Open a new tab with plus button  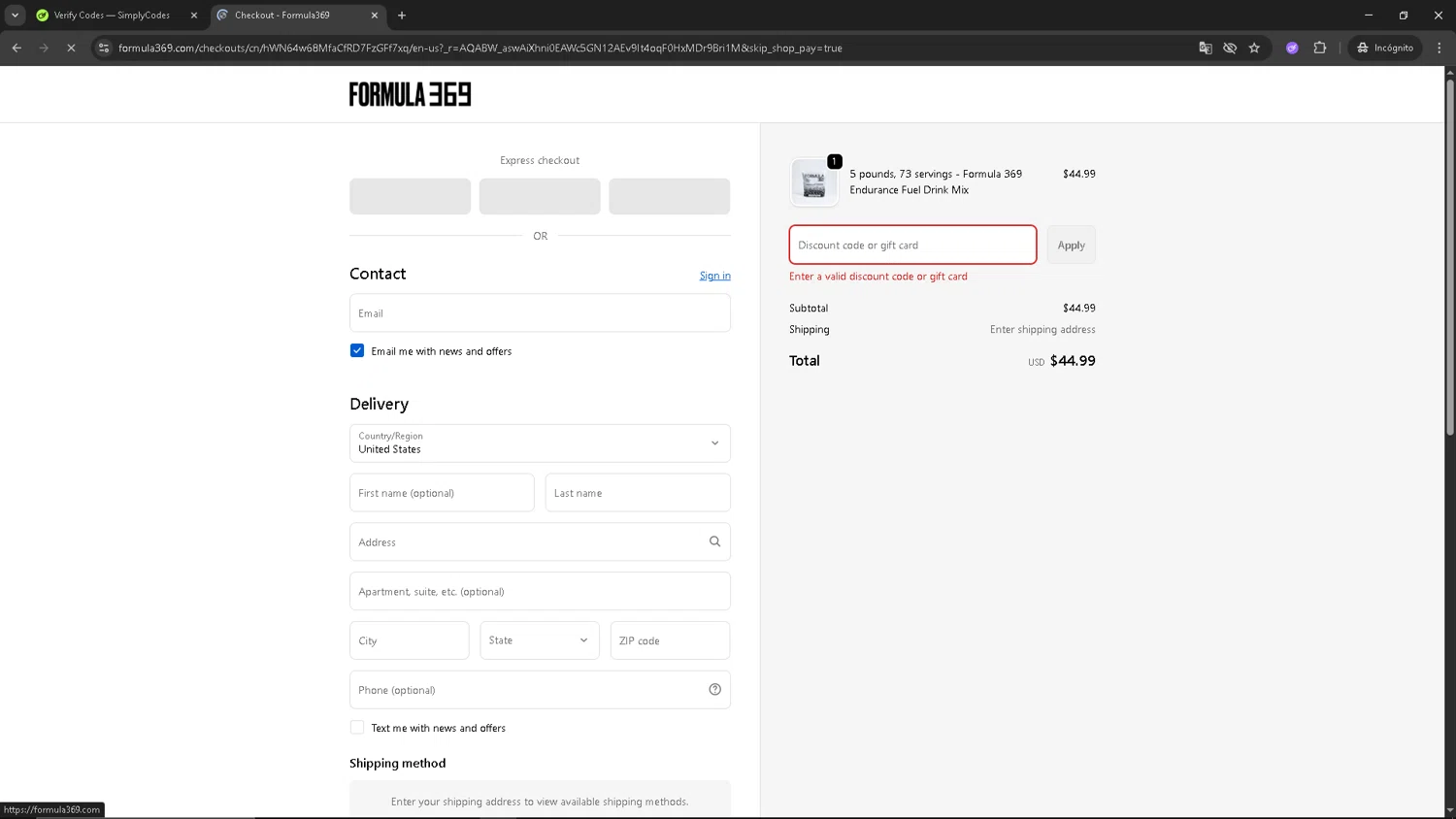(402, 15)
